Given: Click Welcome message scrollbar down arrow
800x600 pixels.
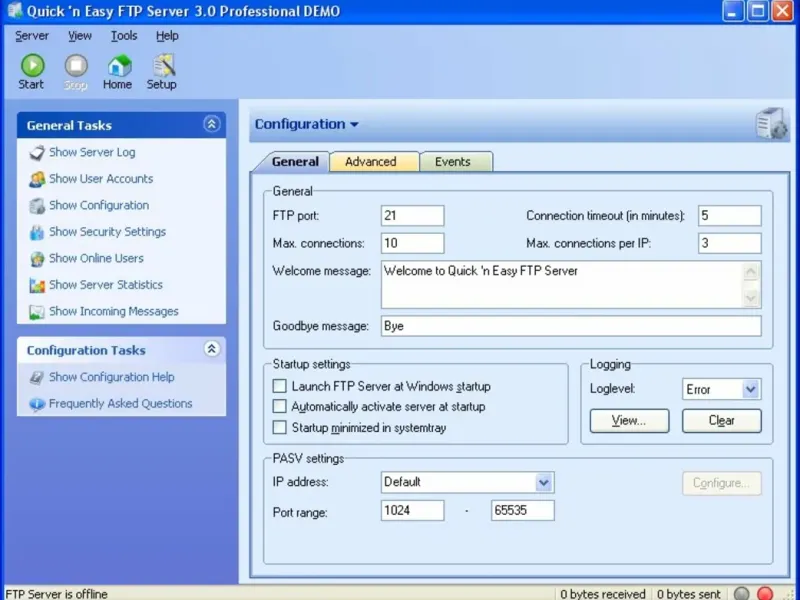Looking at the screenshot, I should [751, 297].
